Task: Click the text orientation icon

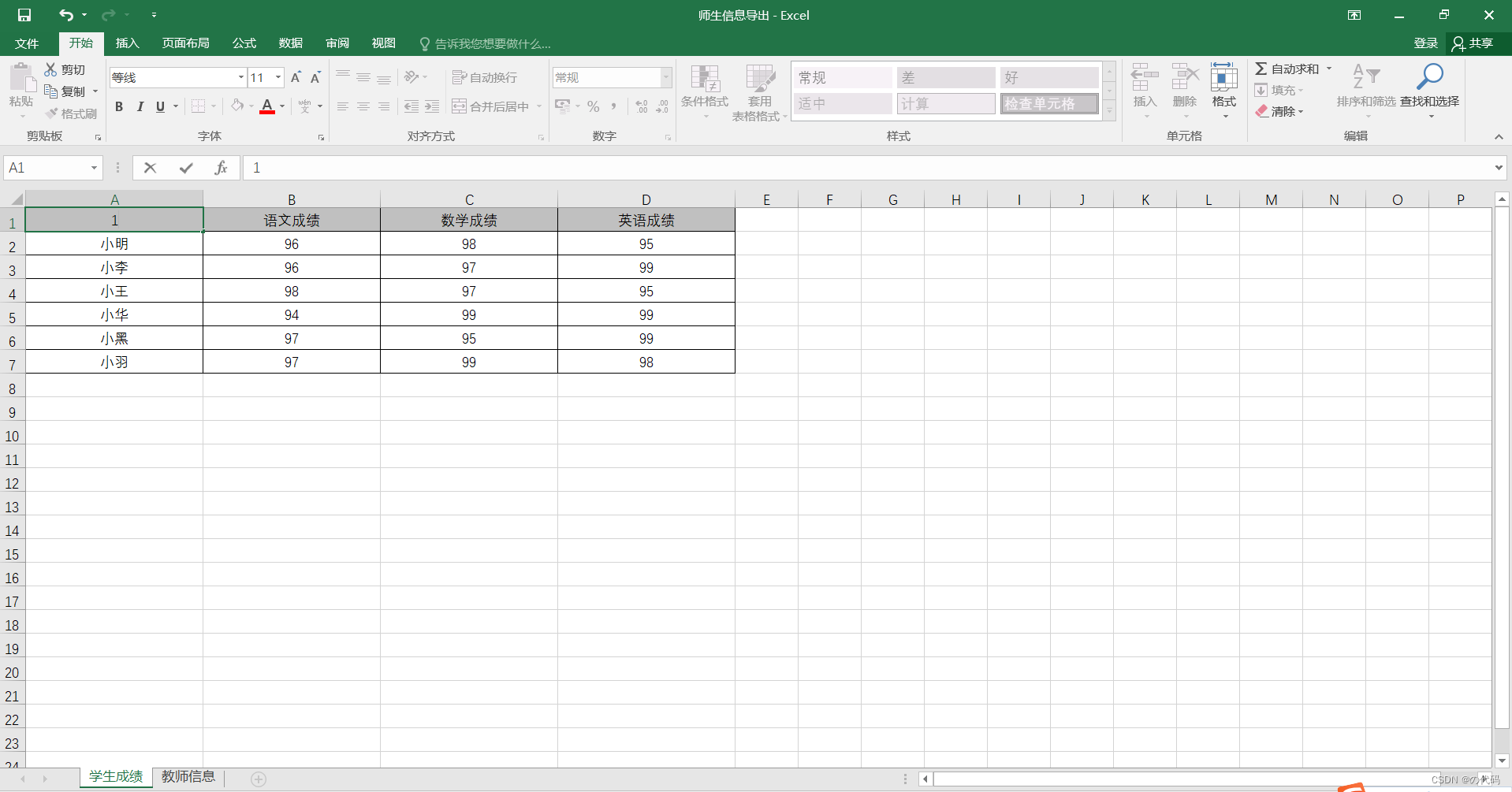Action: click(x=412, y=77)
